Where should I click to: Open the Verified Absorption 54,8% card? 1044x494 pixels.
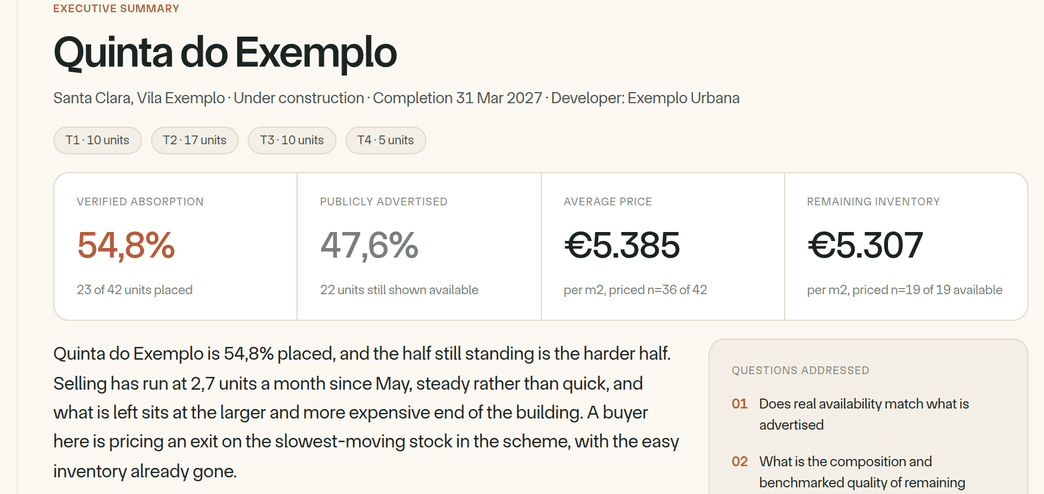coord(176,246)
